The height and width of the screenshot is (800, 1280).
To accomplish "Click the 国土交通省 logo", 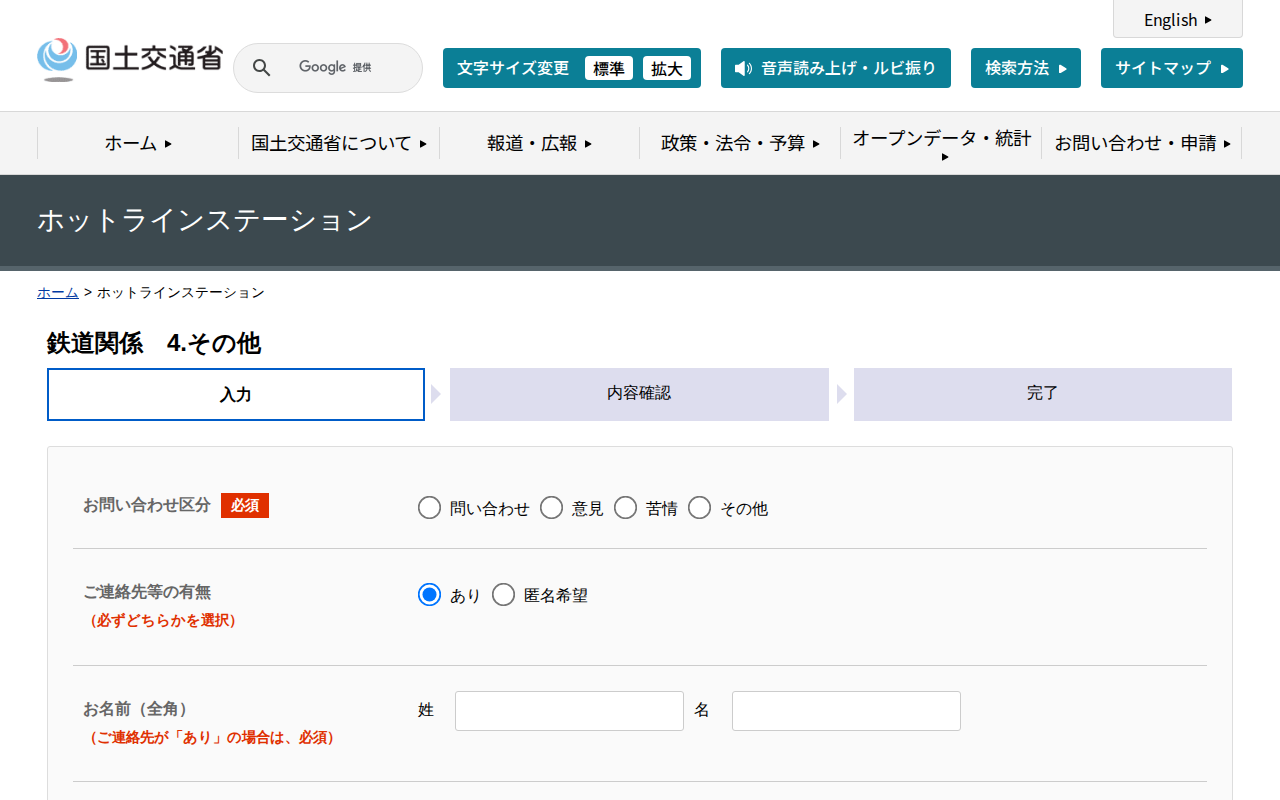I will (130, 59).
